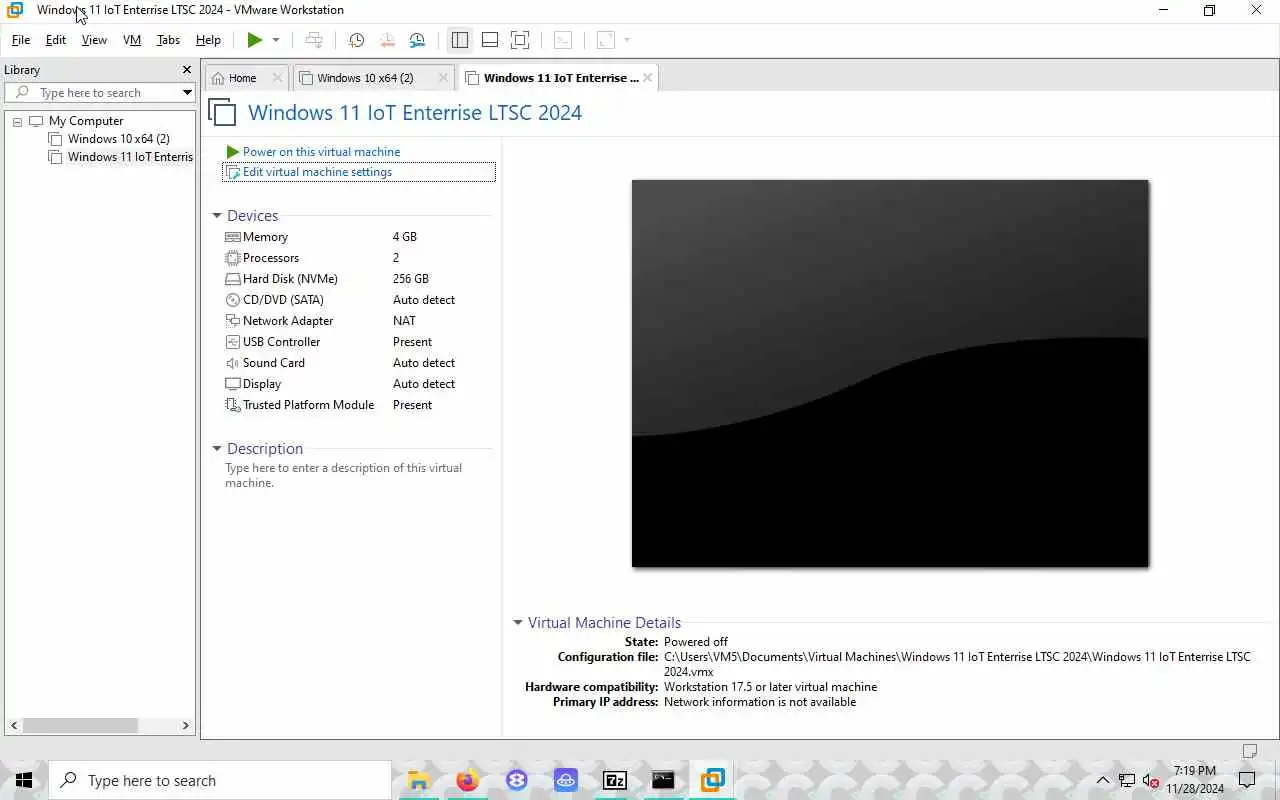Click the 256 GB hard disk value
The image size is (1280, 800).
[x=411, y=279]
